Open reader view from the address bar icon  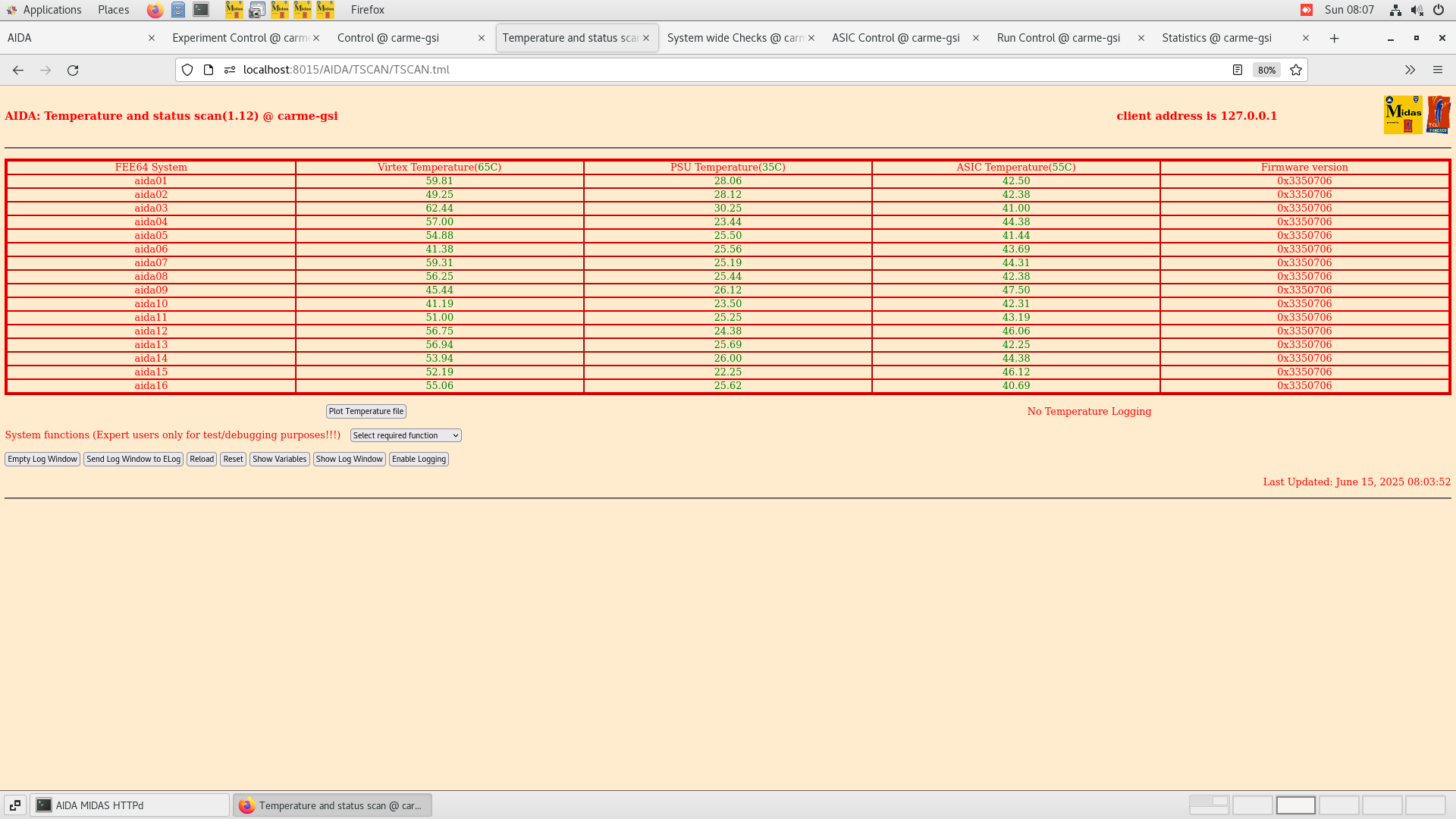click(x=1238, y=70)
